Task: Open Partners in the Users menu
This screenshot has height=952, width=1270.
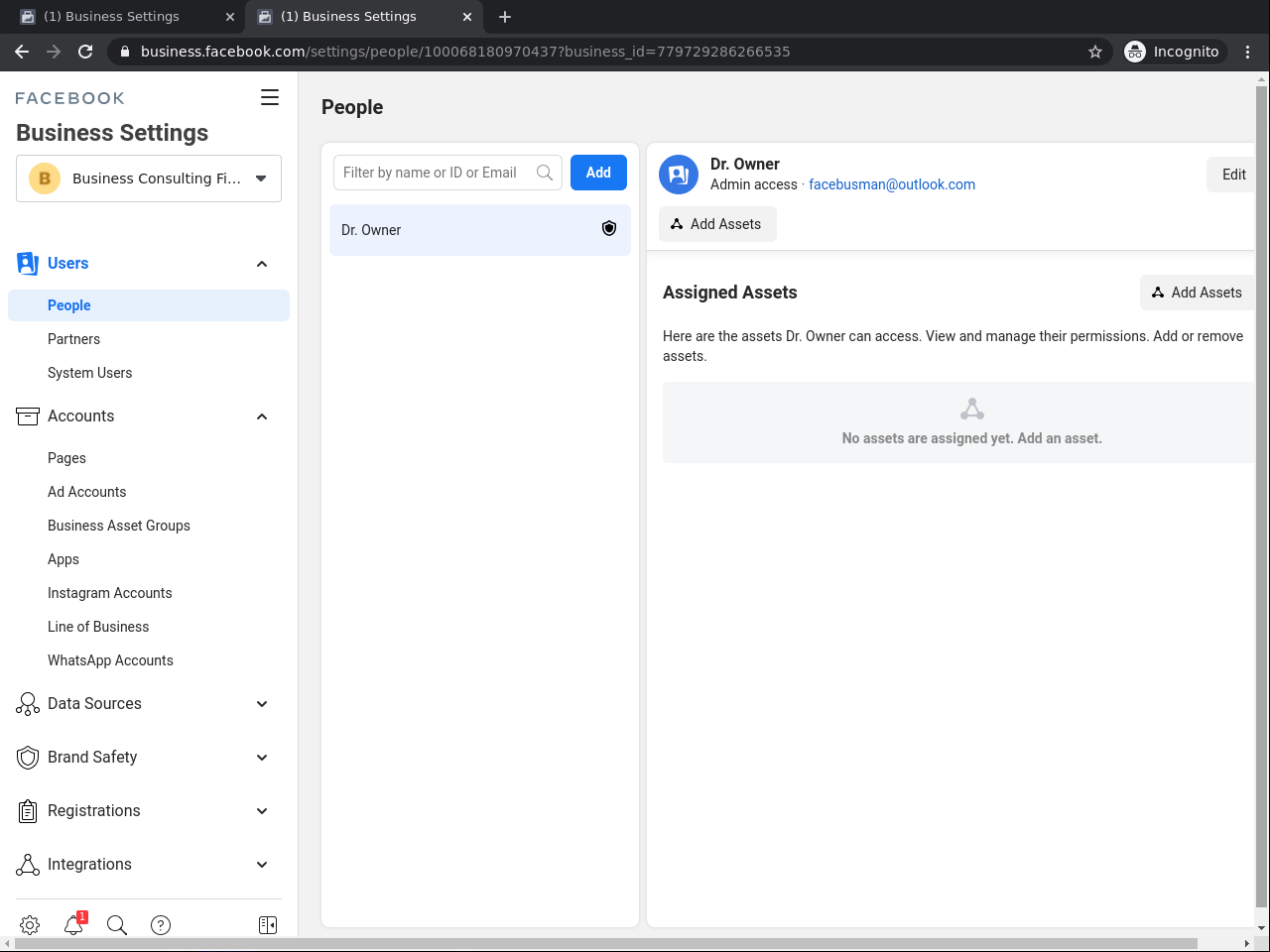Action: tap(74, 339)
